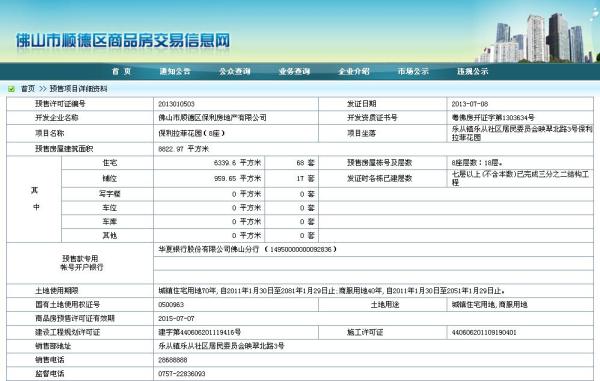Click the 写字楼 row label
600x381 pixels.
pyautogui.click(x=109, y=194)
